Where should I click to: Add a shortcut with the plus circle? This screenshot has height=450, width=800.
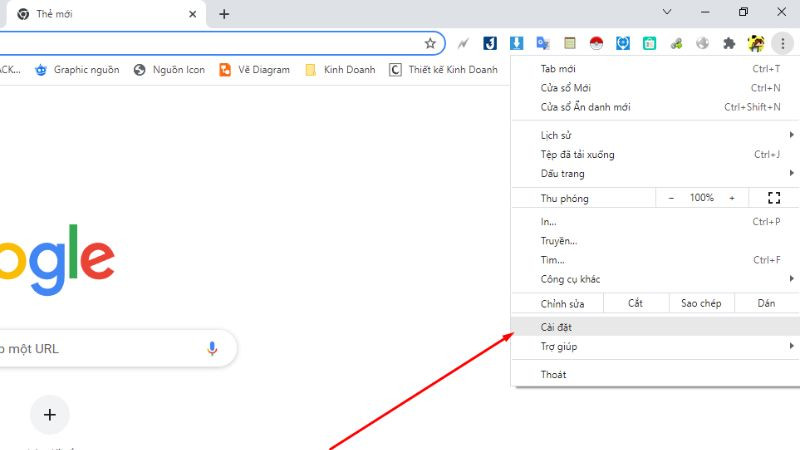click(x=49, y=415)
